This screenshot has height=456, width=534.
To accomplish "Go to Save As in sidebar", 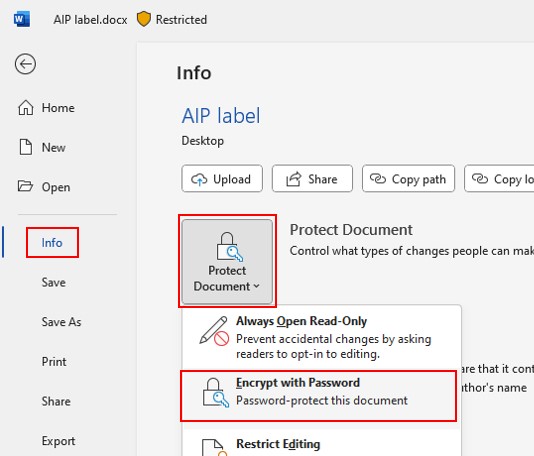I will (61, 322).
